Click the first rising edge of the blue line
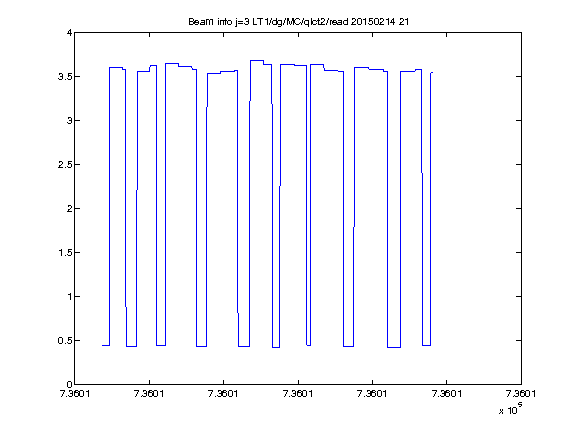576x432 pixels. 109,206
